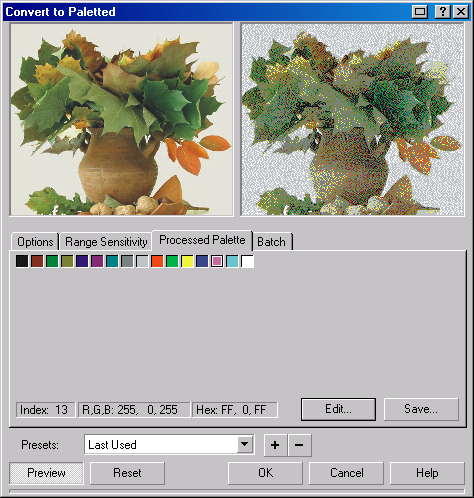Select the highlighted pink palette swatch
This screenshot has width=474, height=498.
pyautogui.click(x=217, y=261)
